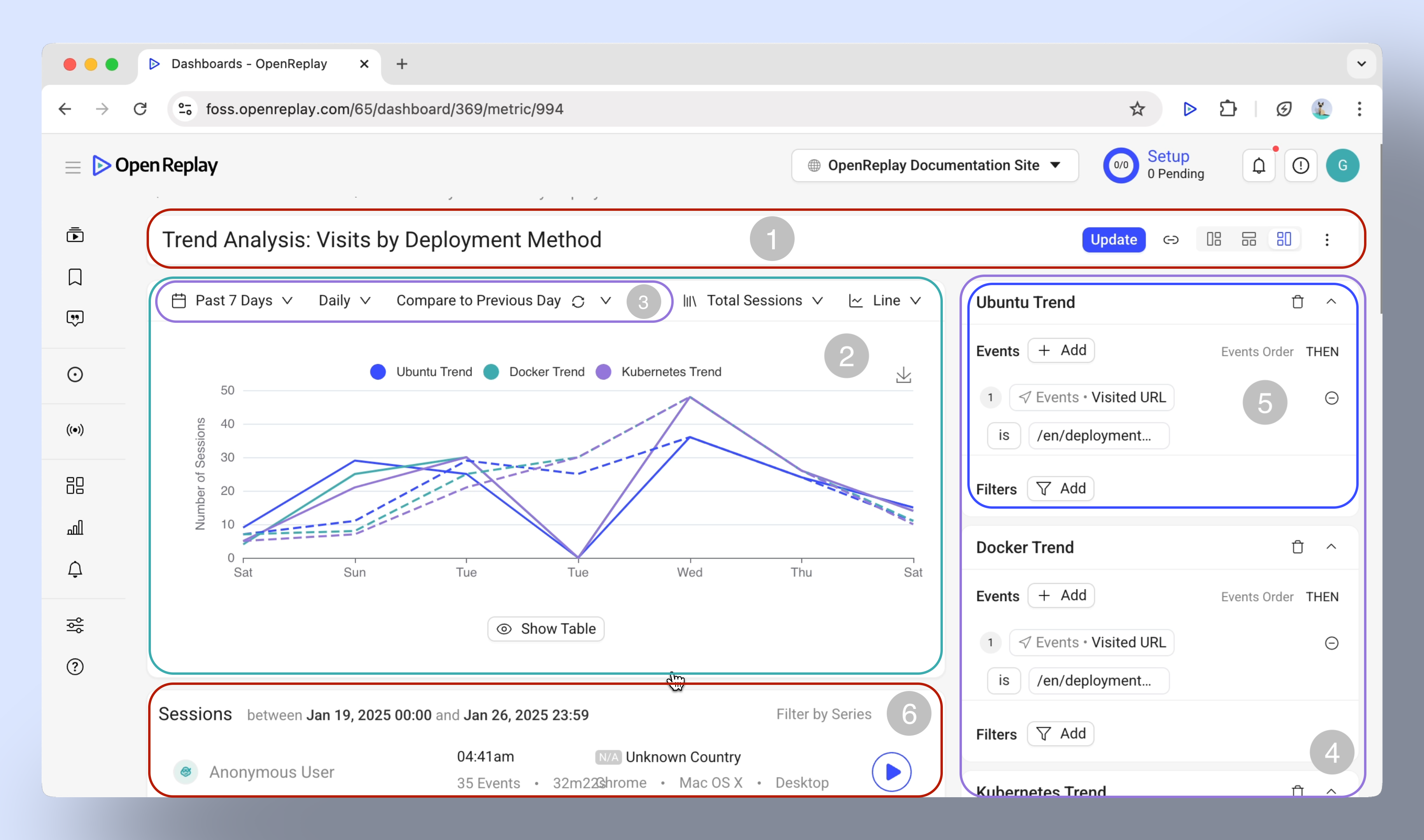Viewport: 1424px width, 840px height.
Task: Switch to the Dashboards - OpenReplay browser tab
Action: (259, 64)
